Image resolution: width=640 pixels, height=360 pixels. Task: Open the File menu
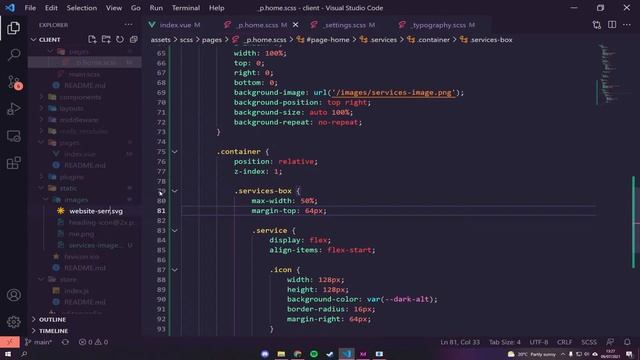pos(30,8)
